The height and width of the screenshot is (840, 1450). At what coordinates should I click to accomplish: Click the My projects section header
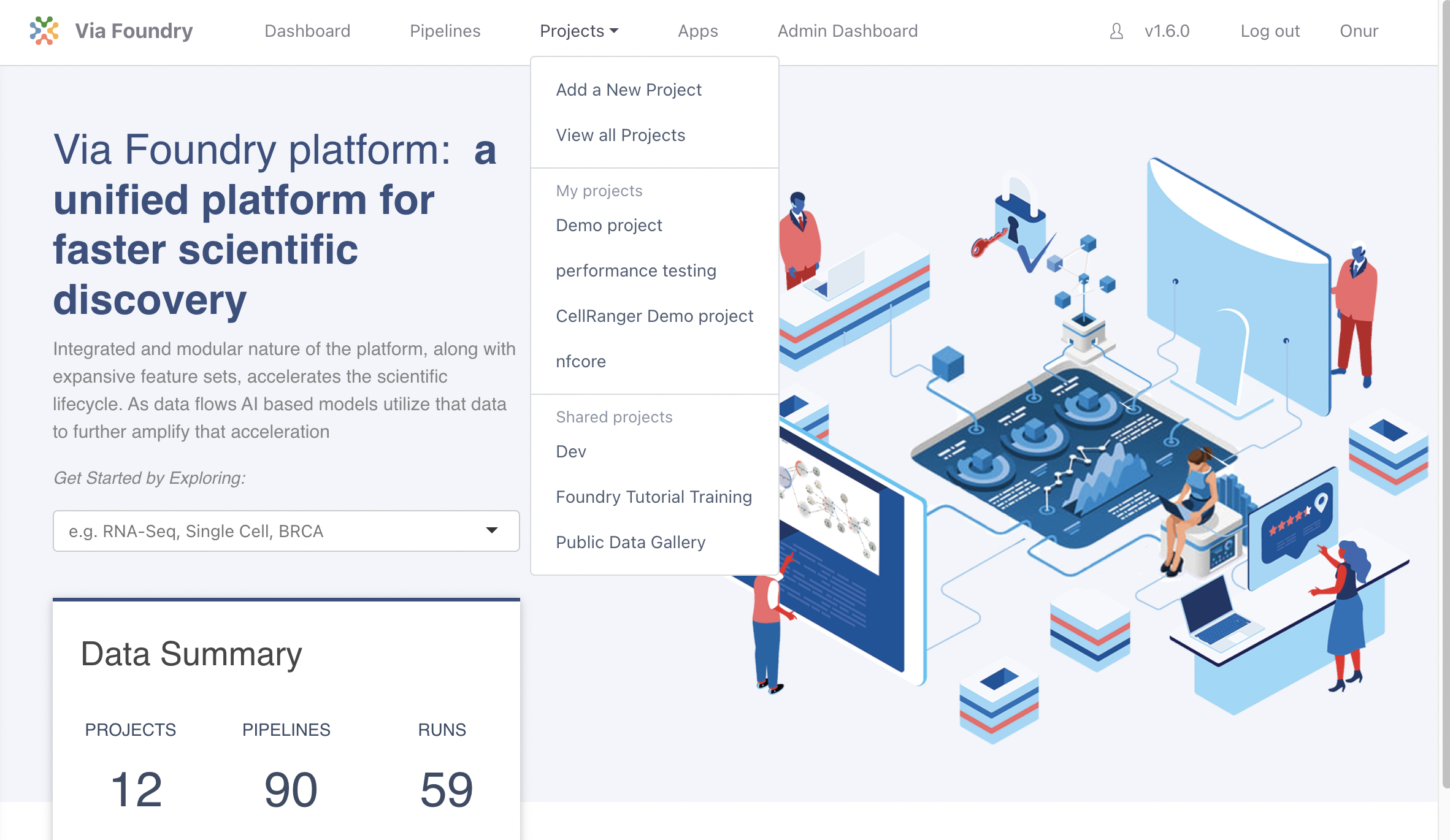599,191
